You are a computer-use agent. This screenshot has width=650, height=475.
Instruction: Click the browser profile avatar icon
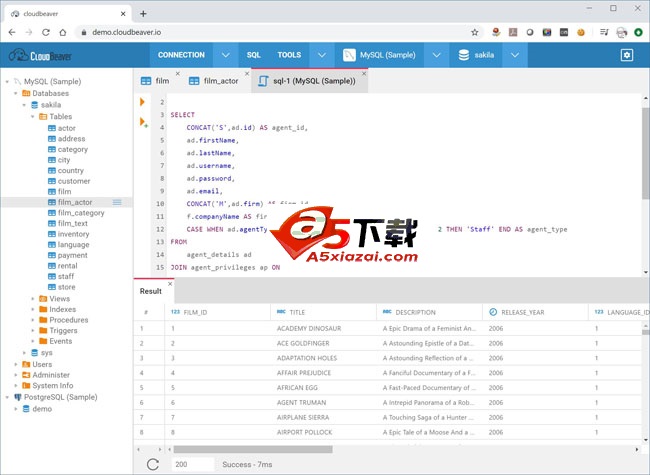[621, 32]
